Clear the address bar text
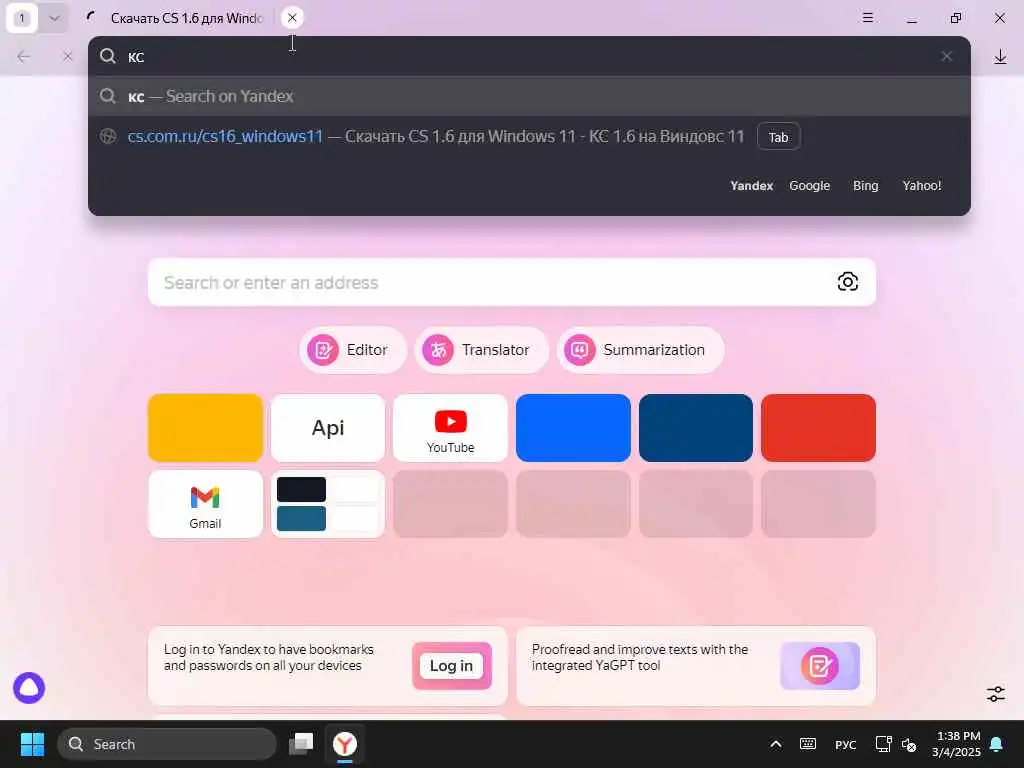The image size is (1024, 768). 946,57
